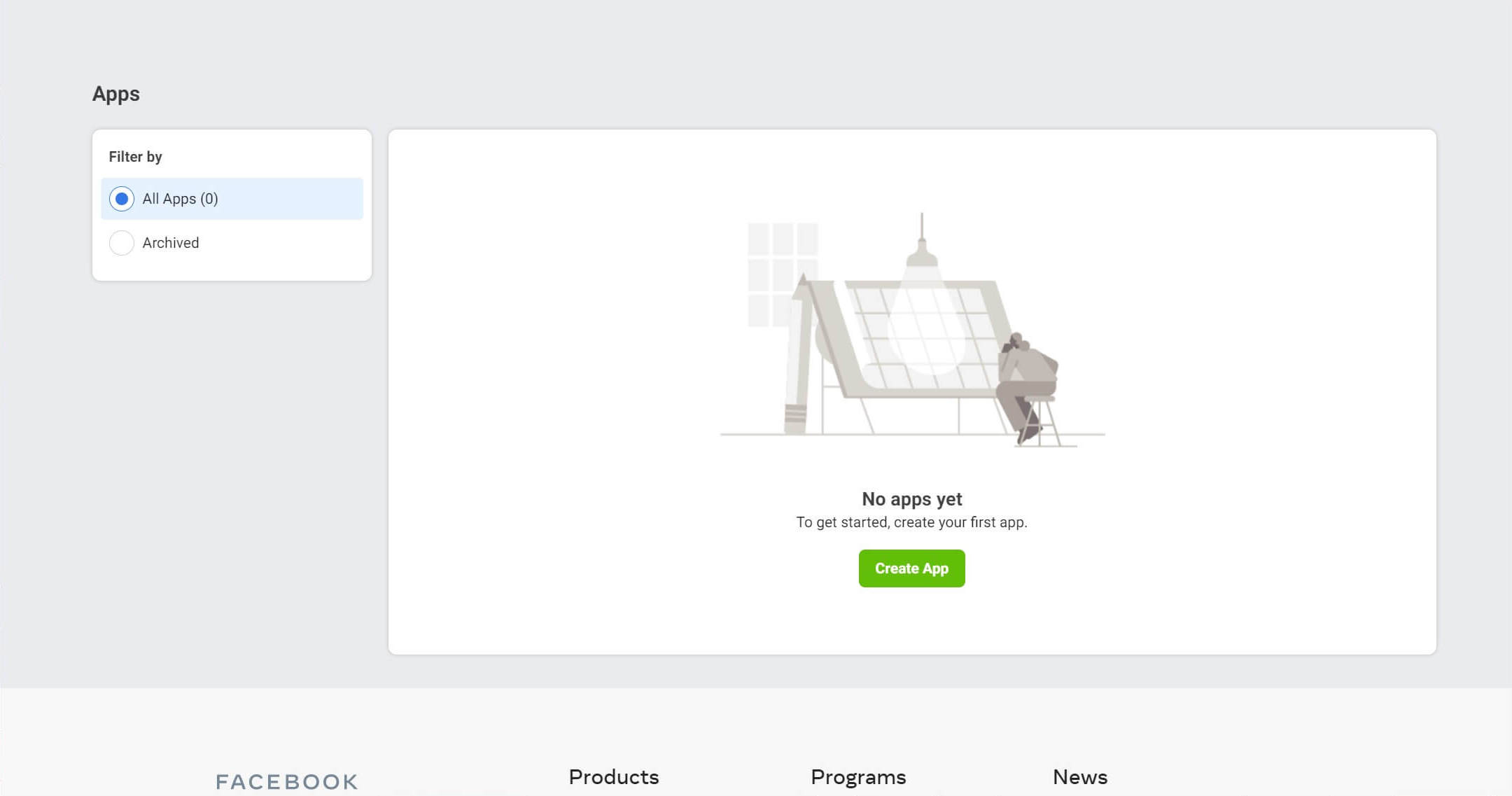Open the FACEBOOK footer logo
1512x796 pixels.
click(x=286, y=781)
